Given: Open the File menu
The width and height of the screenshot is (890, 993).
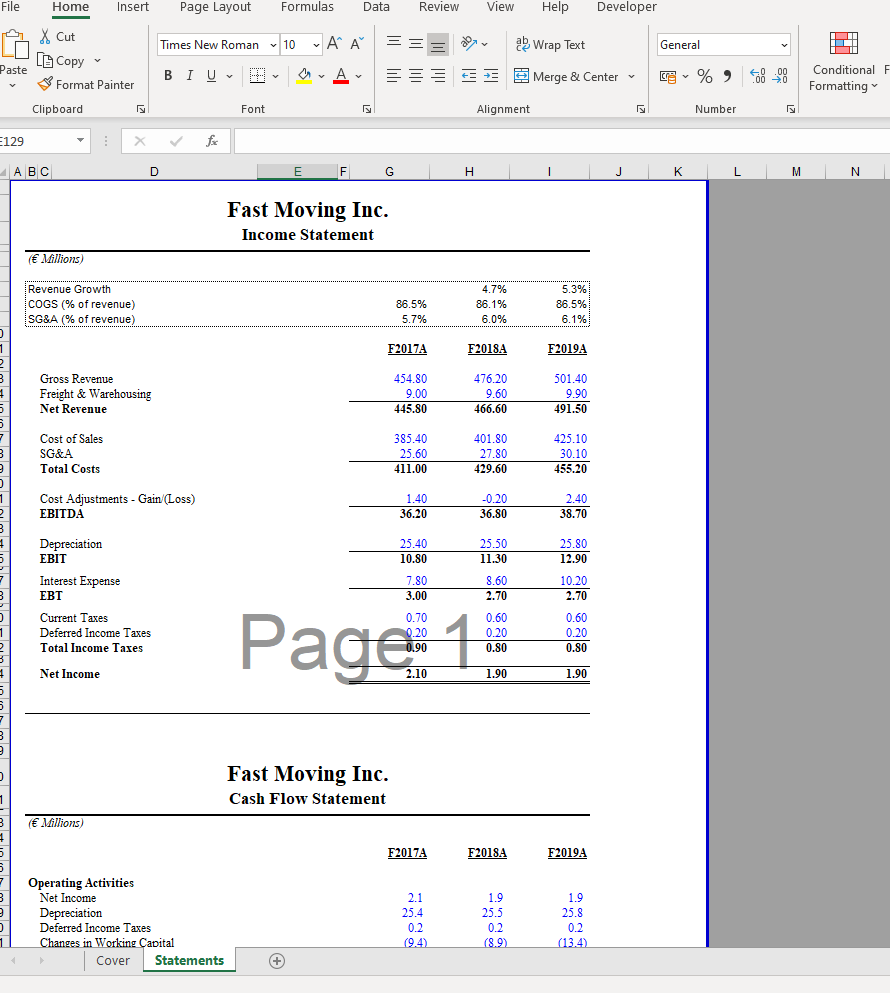Looking at the screenshot, I should click(10, 7).
